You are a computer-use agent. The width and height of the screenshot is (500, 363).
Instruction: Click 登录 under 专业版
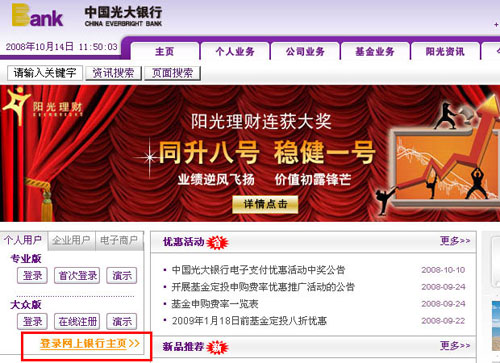click(x=32, y=276)
